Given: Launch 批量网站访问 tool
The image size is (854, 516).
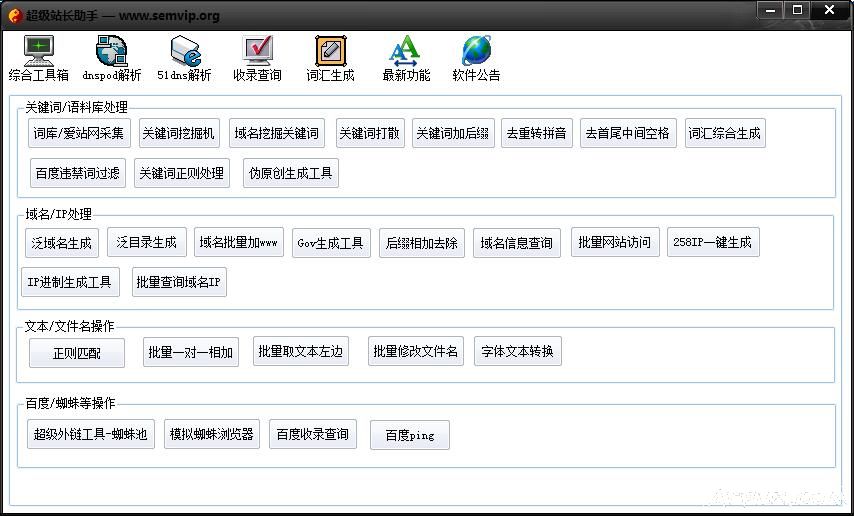Looking at the screenshot, I should pos(615,242).
